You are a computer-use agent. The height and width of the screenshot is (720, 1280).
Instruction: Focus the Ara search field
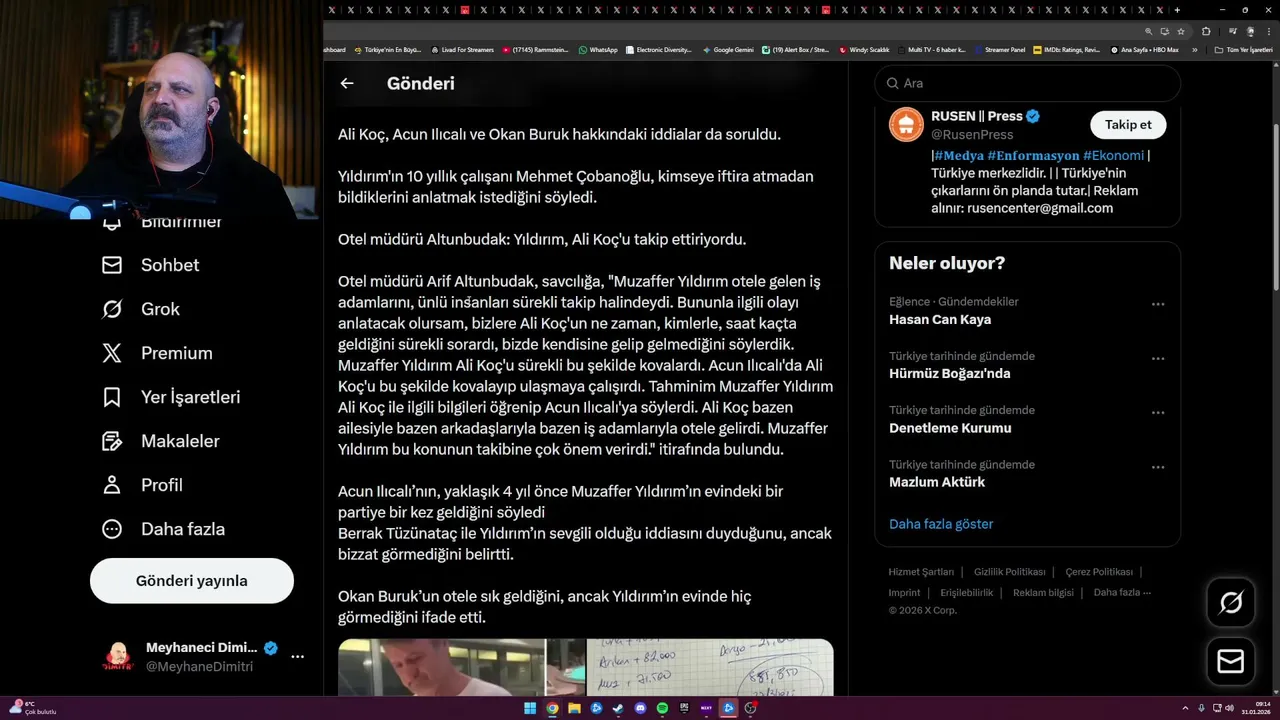pos(1027,83)
